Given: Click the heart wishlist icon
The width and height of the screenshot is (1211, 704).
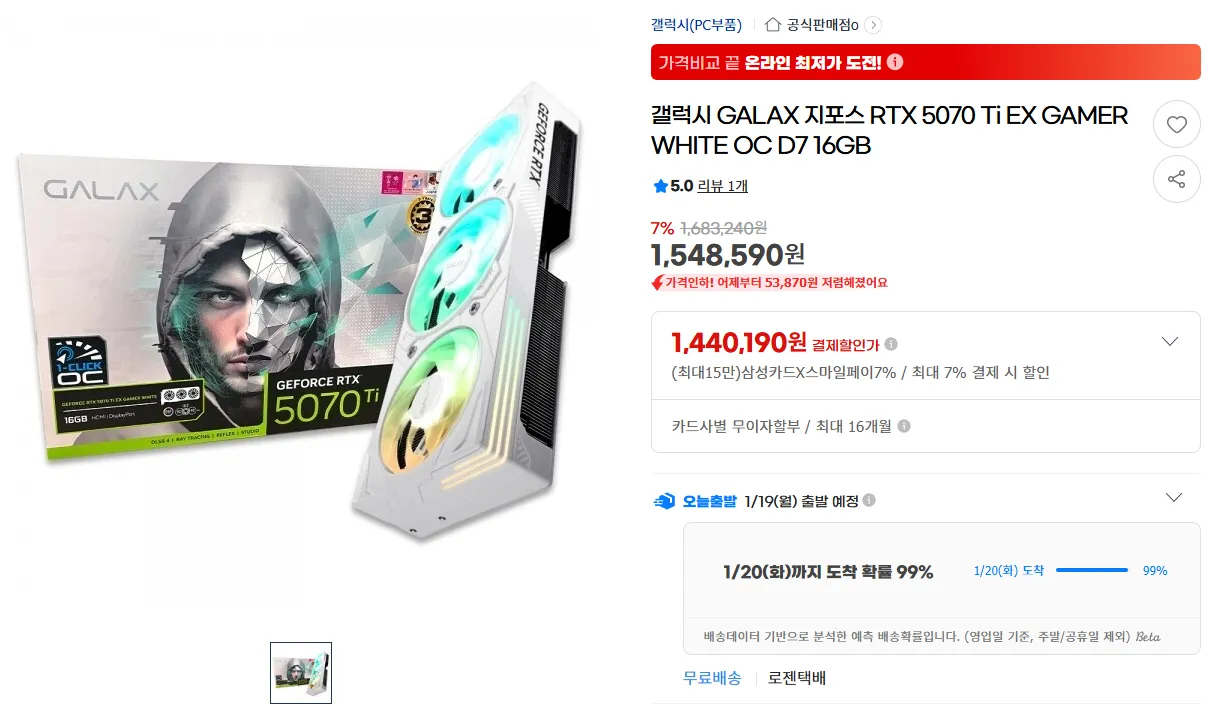Looking at the screenshot, I should (x=1177, y=125).
